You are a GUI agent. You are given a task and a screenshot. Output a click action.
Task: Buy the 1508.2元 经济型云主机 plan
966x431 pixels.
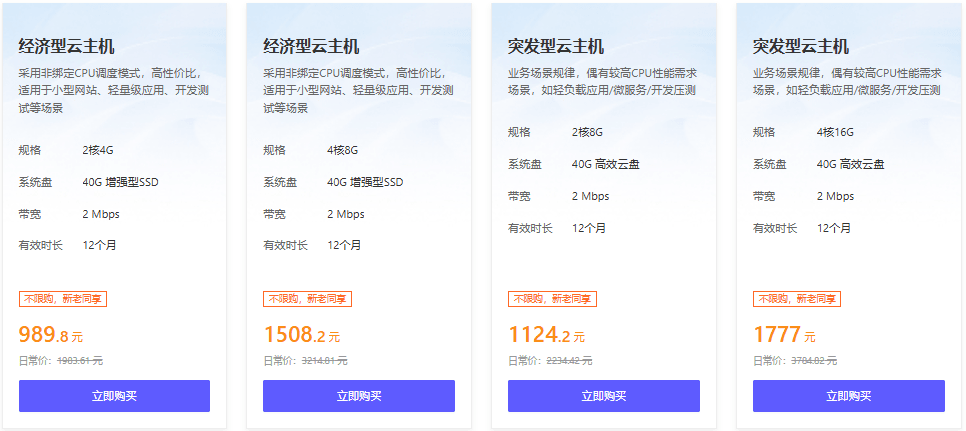coord(359,396)
